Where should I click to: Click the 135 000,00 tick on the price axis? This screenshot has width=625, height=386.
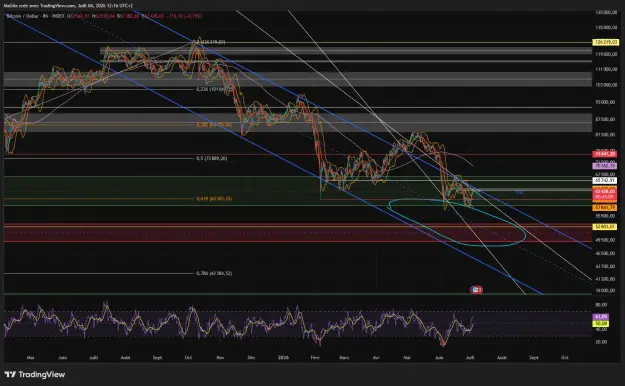pos(606,28)
